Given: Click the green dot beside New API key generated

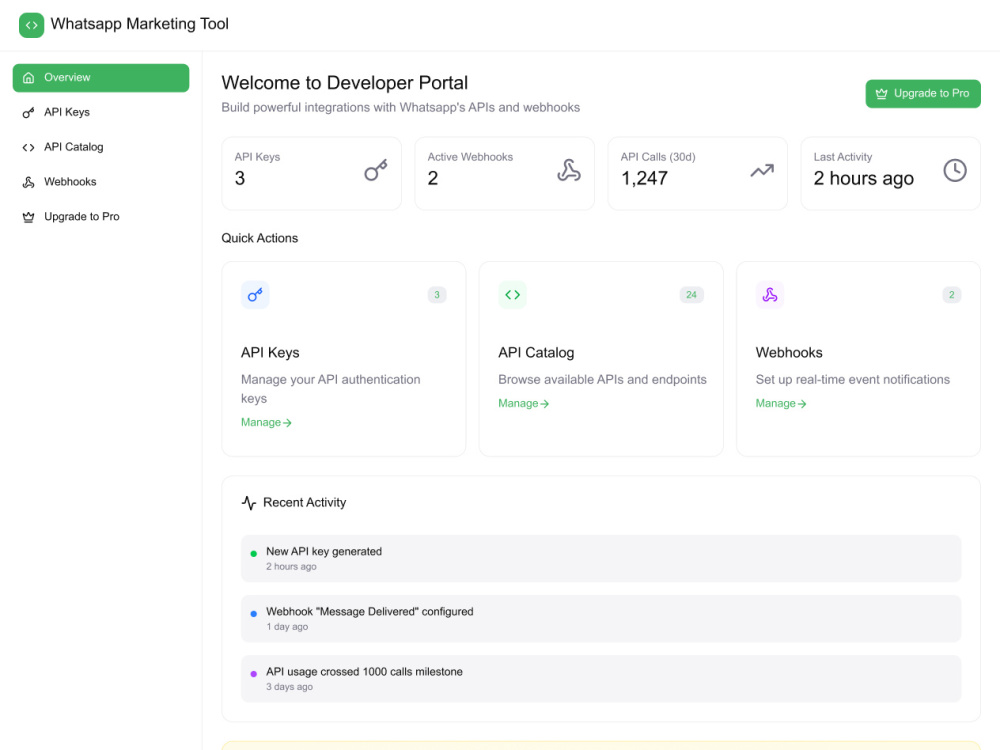Looking at the screenshot, I should [x=253, y=554].
